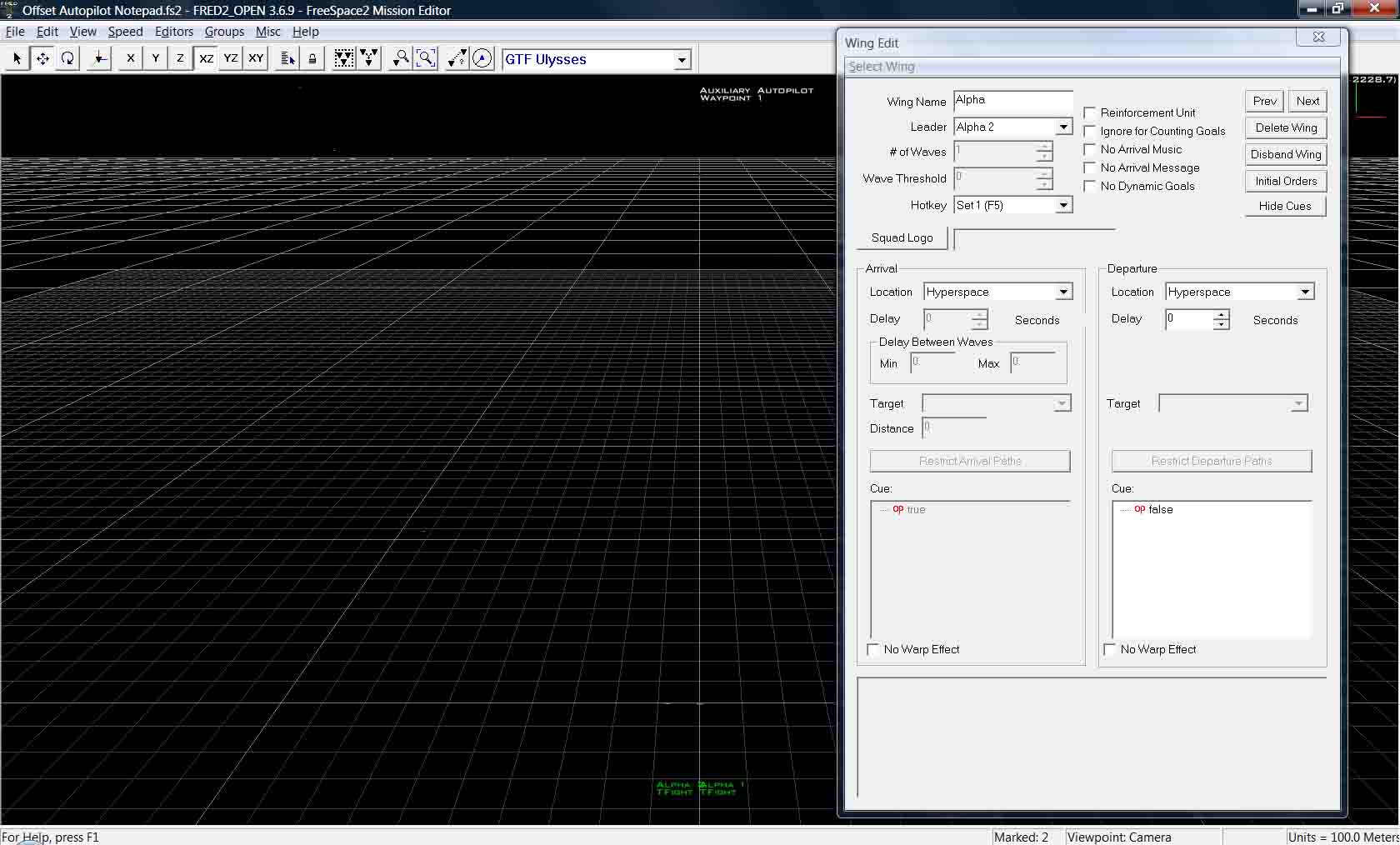
Task: Open the selection list icon
Action: tap(287, 58)
